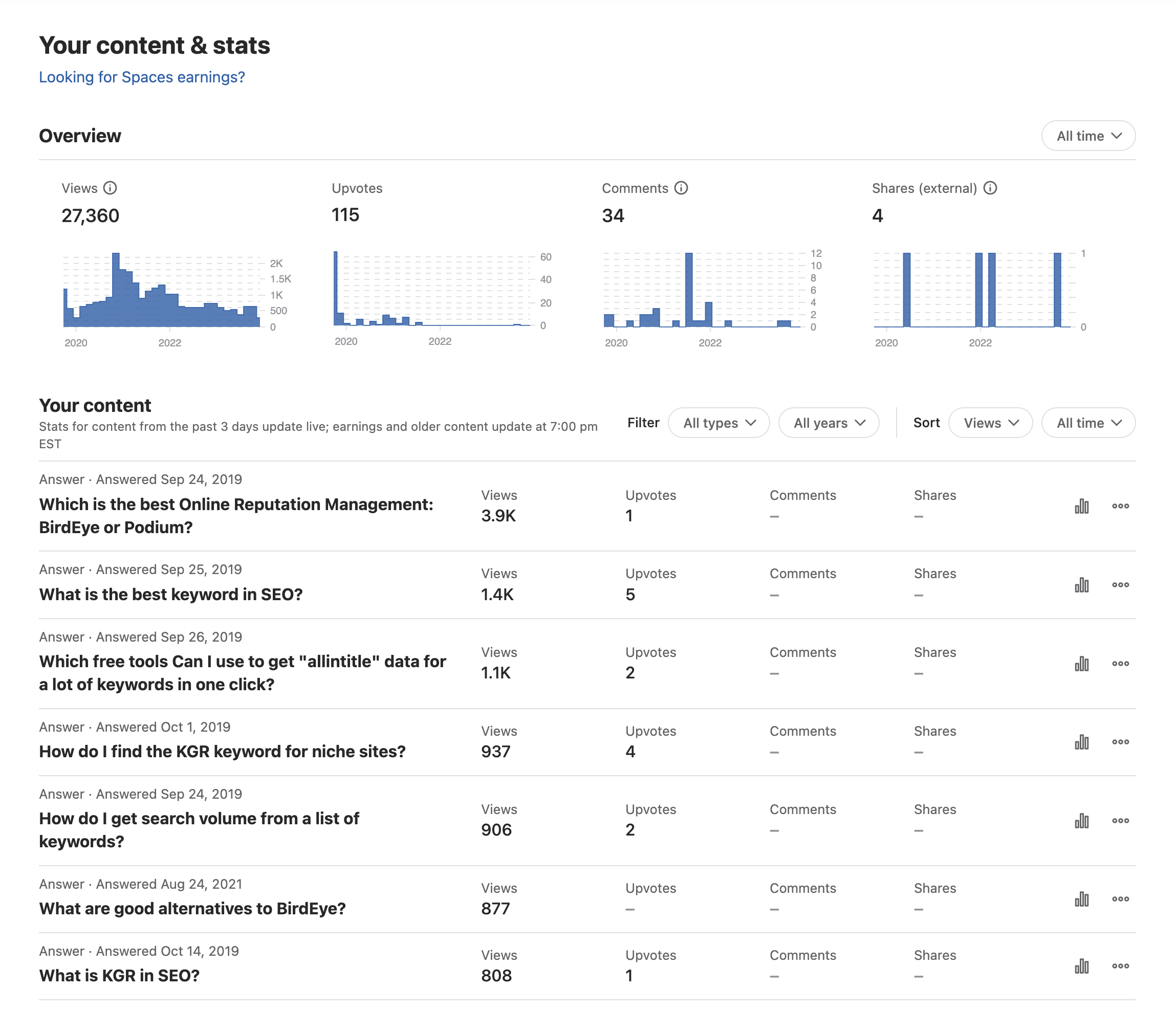
Task: Open more options for KGR keyword niche sites answer
Action: click(x=1120, y=742)
